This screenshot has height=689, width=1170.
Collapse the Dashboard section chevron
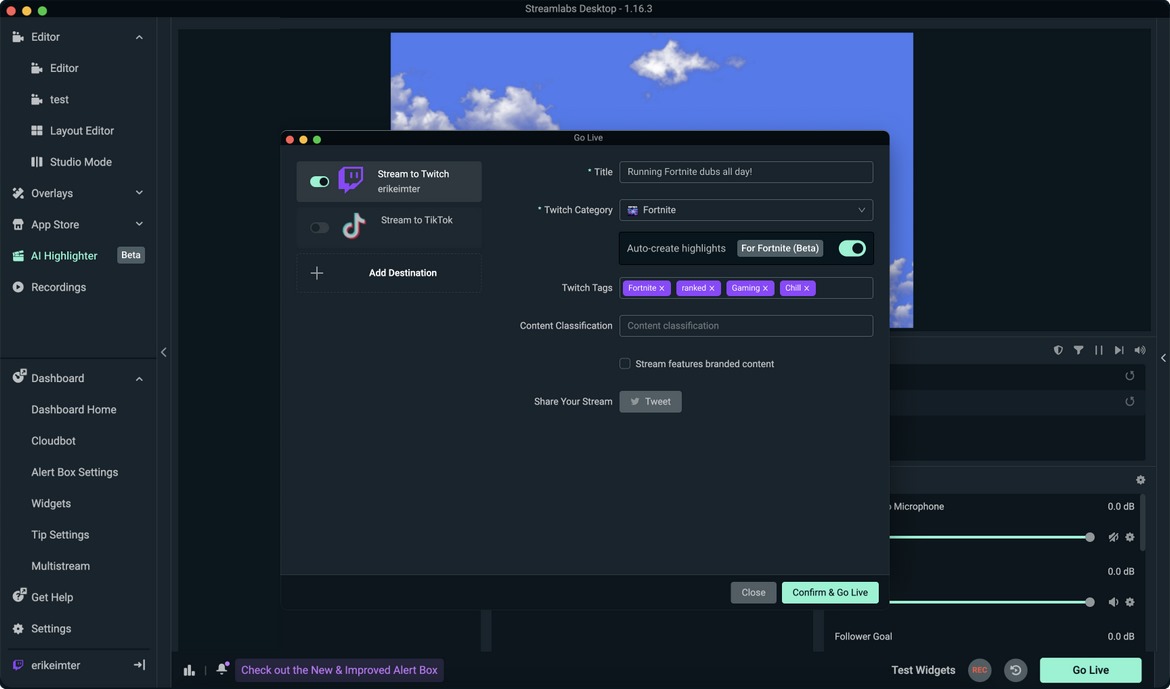pos(139,378)
